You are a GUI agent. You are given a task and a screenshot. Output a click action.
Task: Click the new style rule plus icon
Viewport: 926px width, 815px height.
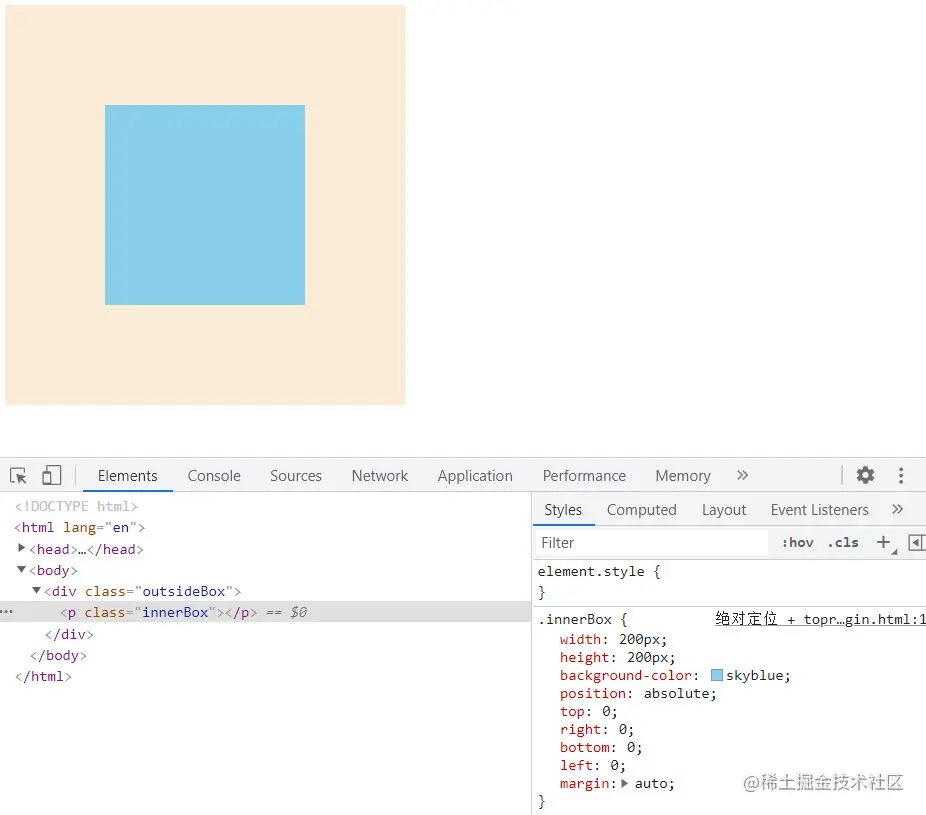click(x=884, y=542)
